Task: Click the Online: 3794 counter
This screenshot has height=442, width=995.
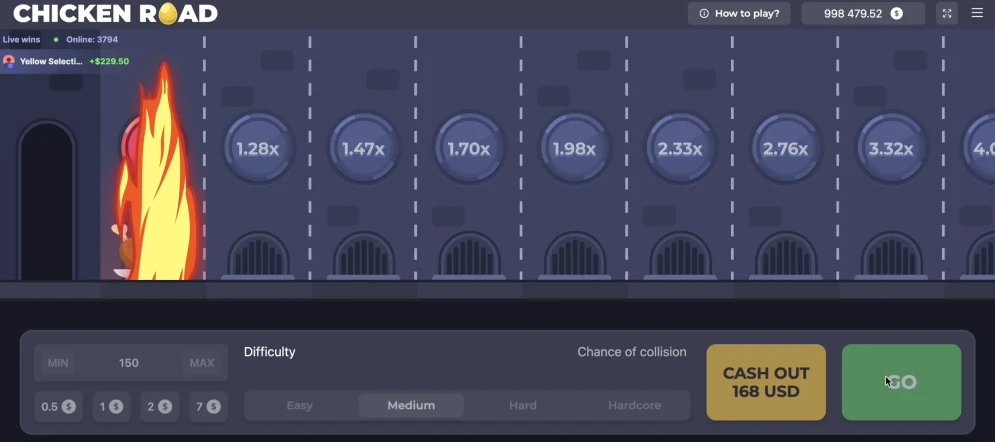Action: pos(92,39)
